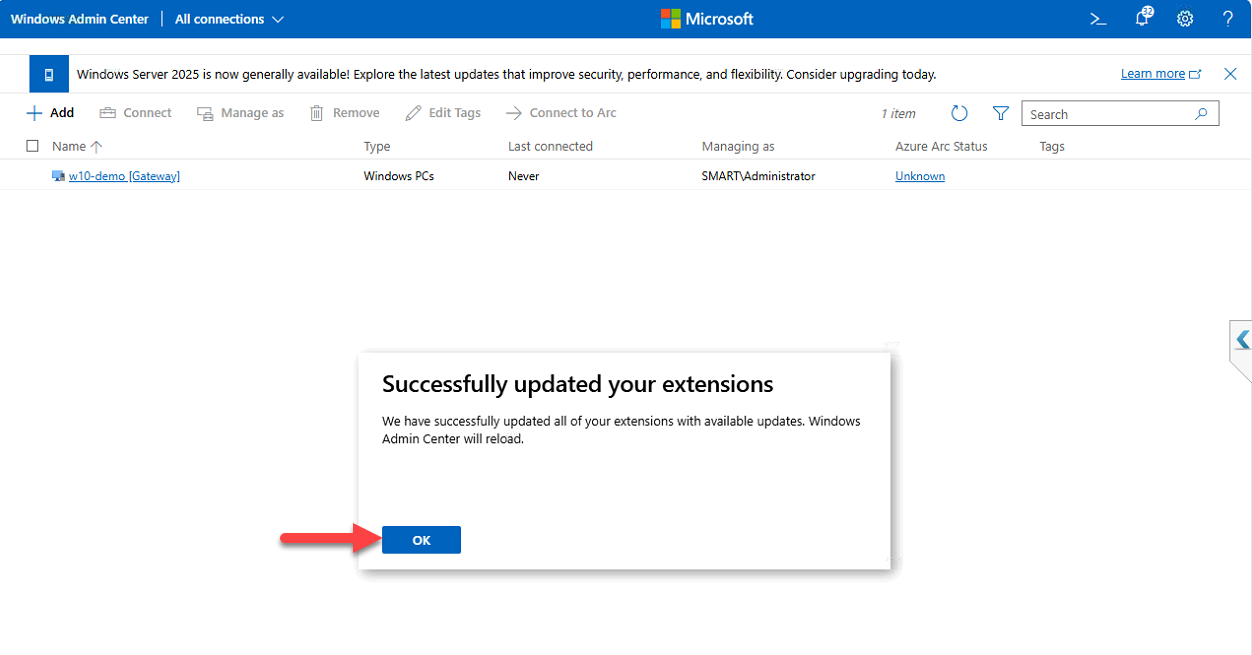Screen dimensions: 1252x655
Task: Click the Manage as toolbar button
Action: pyautogui.click(x=240, y=113)
